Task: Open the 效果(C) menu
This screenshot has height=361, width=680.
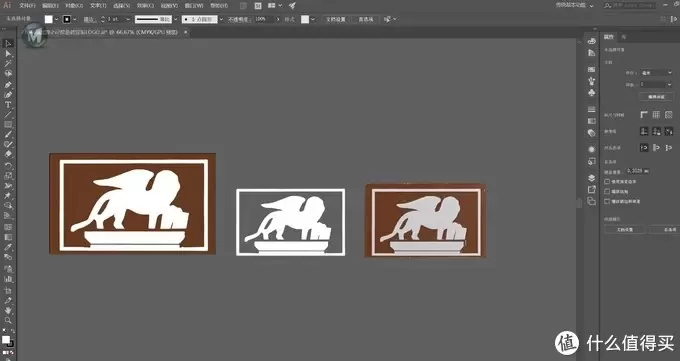Action: tap(145, 6)
